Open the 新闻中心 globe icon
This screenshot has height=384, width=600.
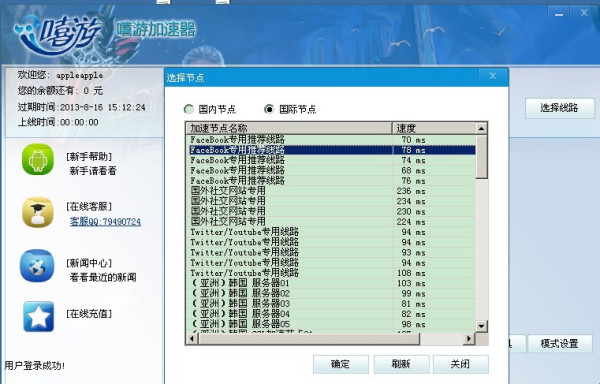(x=37, y=265)
